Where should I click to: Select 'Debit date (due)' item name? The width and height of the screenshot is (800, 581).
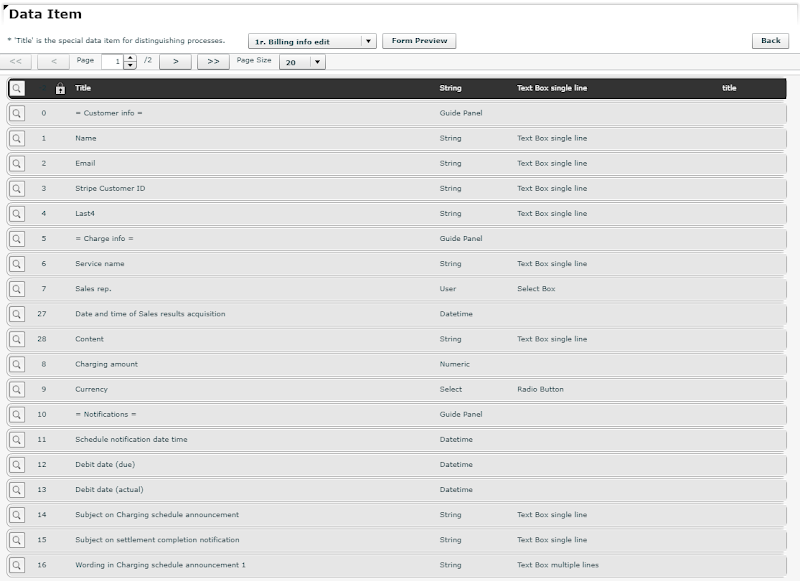click(x=105, y=465)
